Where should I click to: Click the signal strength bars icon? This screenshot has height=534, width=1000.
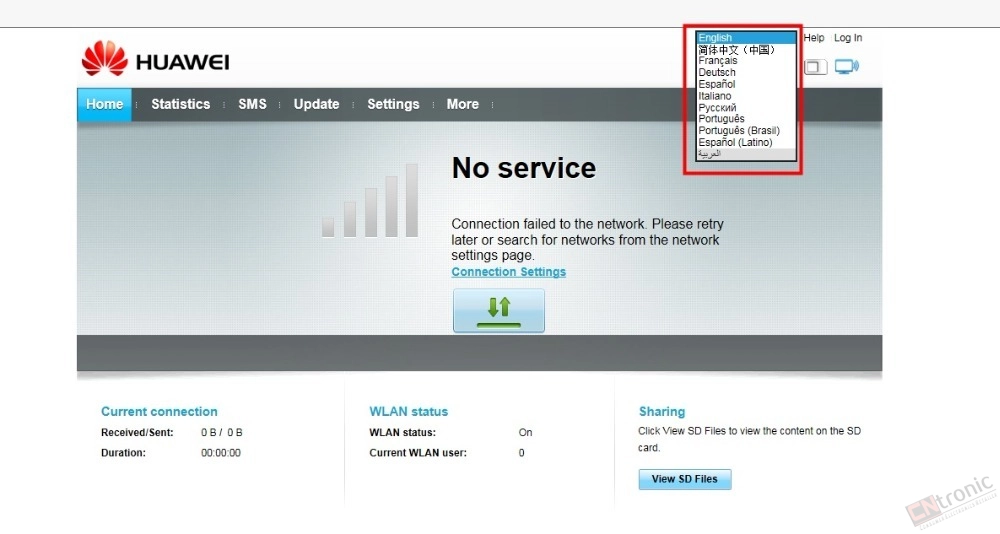pyautogui.click(x=370, y=200)
